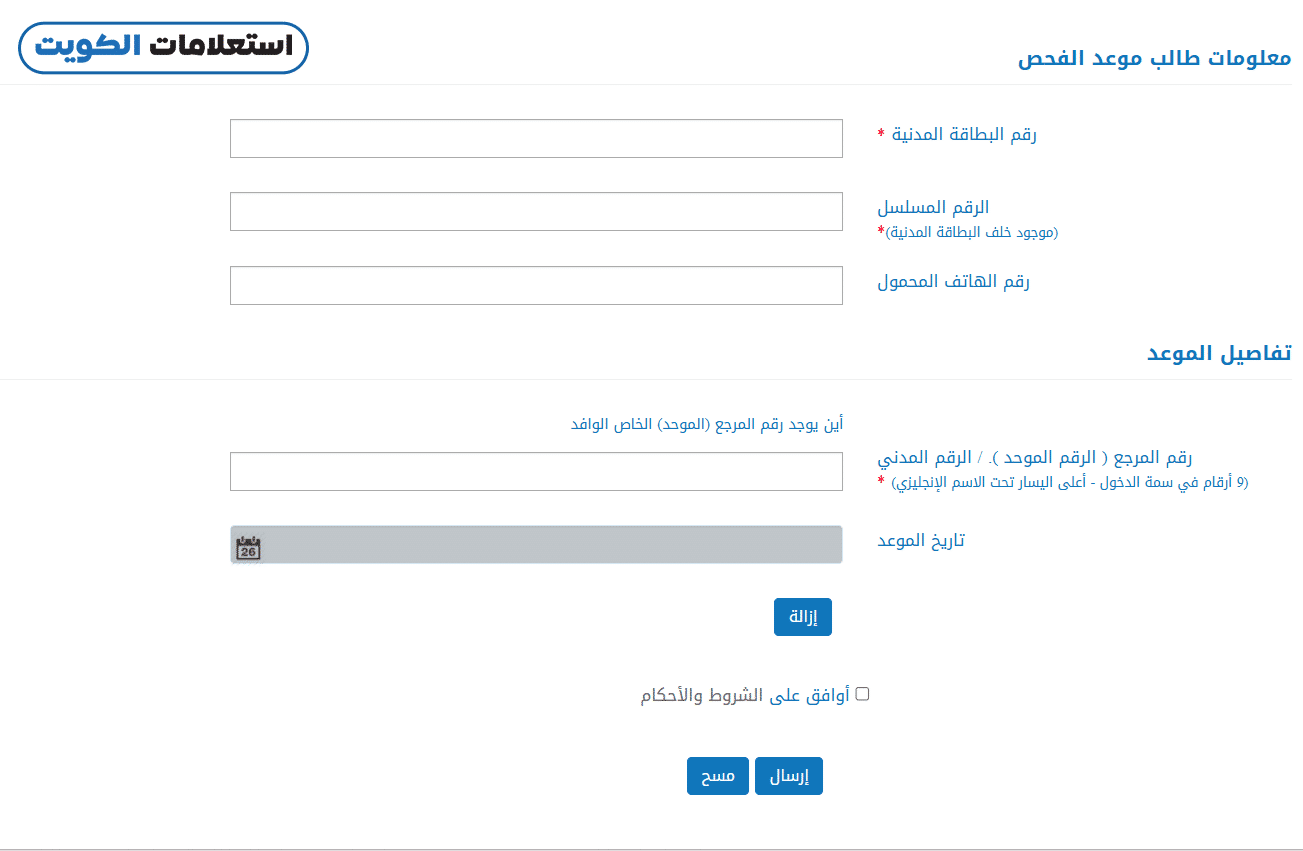Tick the أوافق على الشروط والأحكام checkbox

[x=862, y=694]
